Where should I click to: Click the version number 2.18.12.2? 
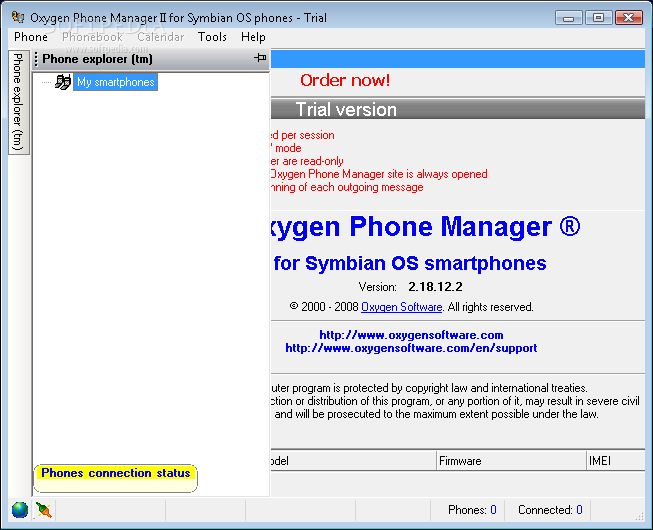coord(435,286)
